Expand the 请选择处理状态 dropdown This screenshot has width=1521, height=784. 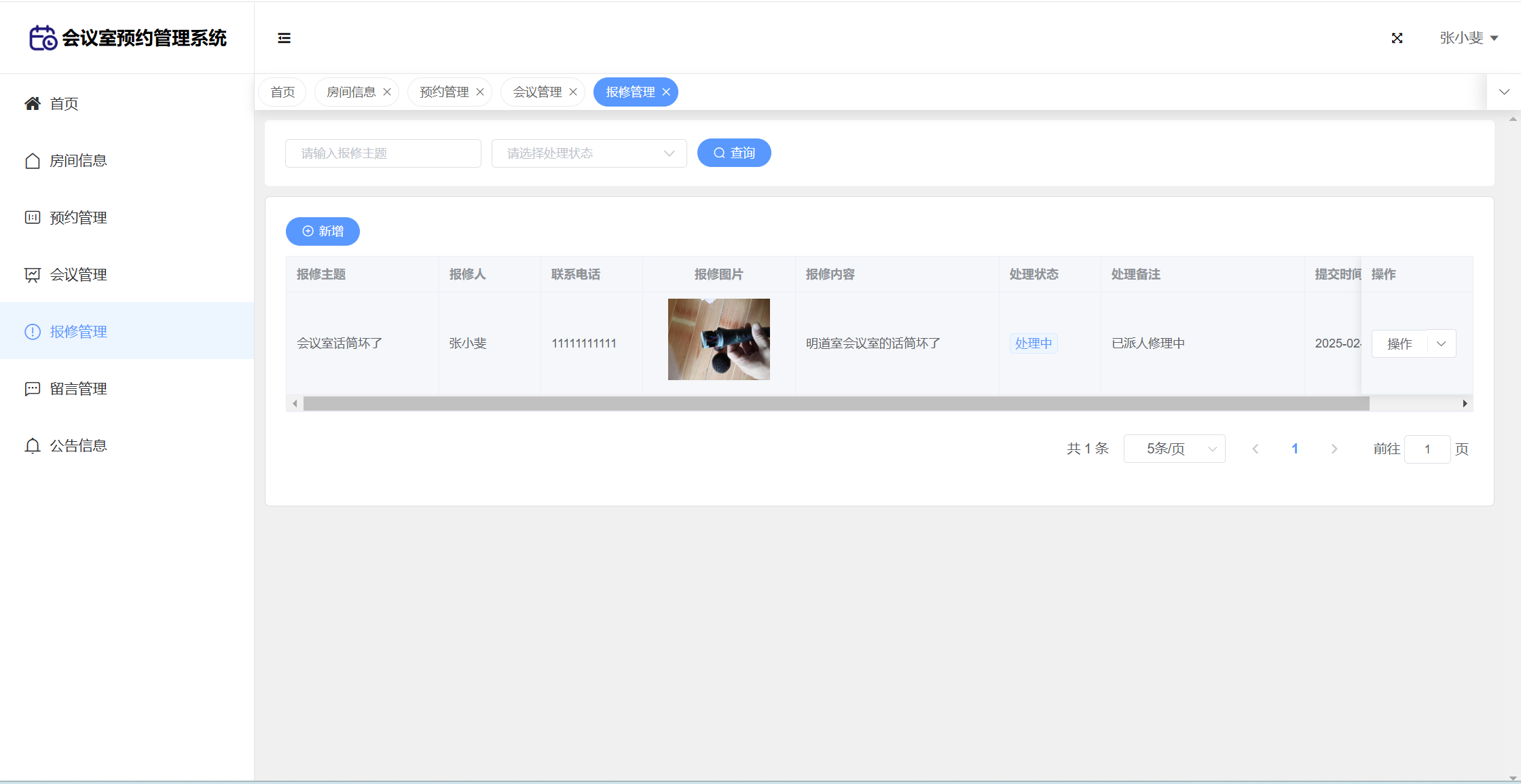(589, 153)
